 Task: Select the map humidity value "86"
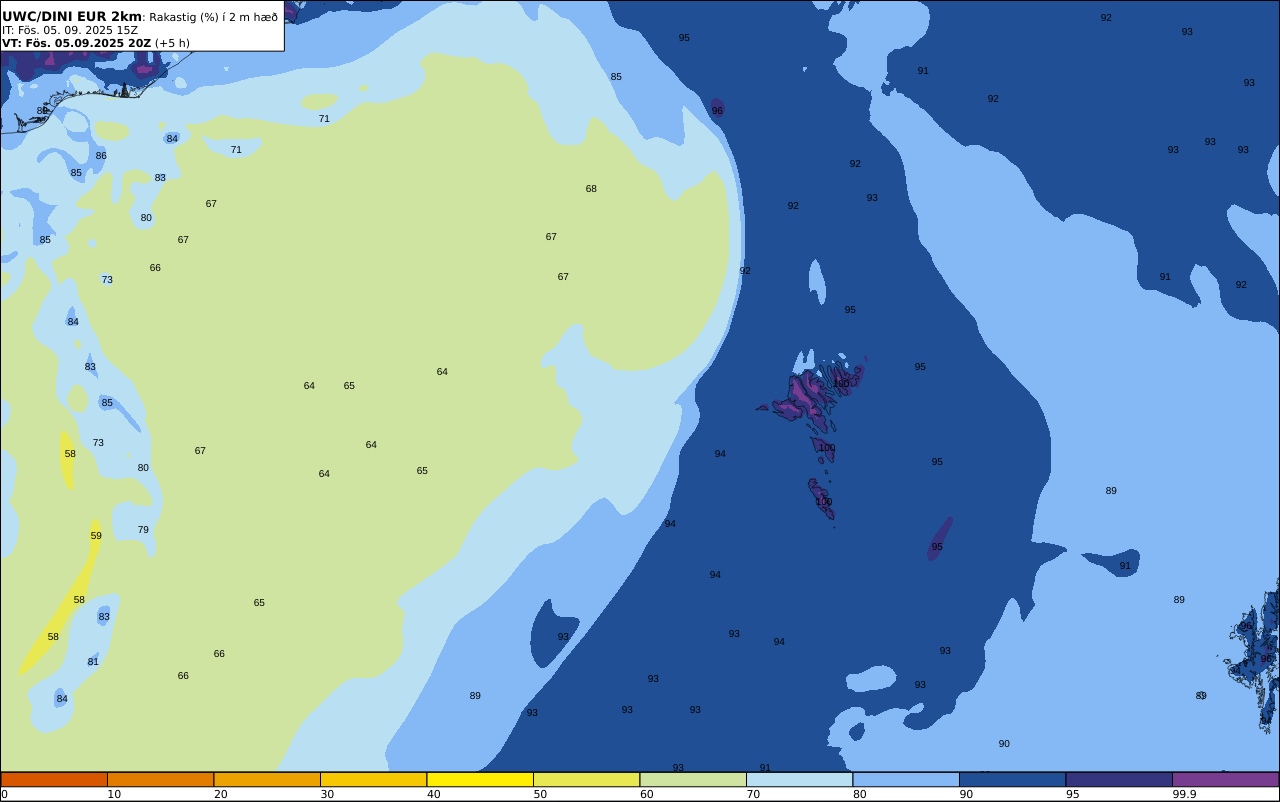click(x=101, y=156)
